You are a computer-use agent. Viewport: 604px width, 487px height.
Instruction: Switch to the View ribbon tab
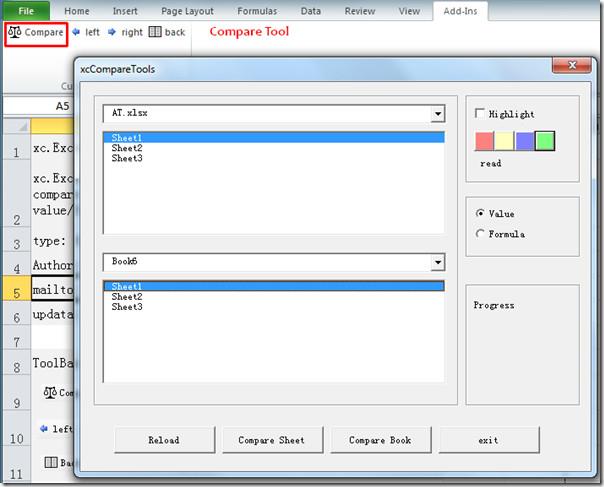coord(409,11)
